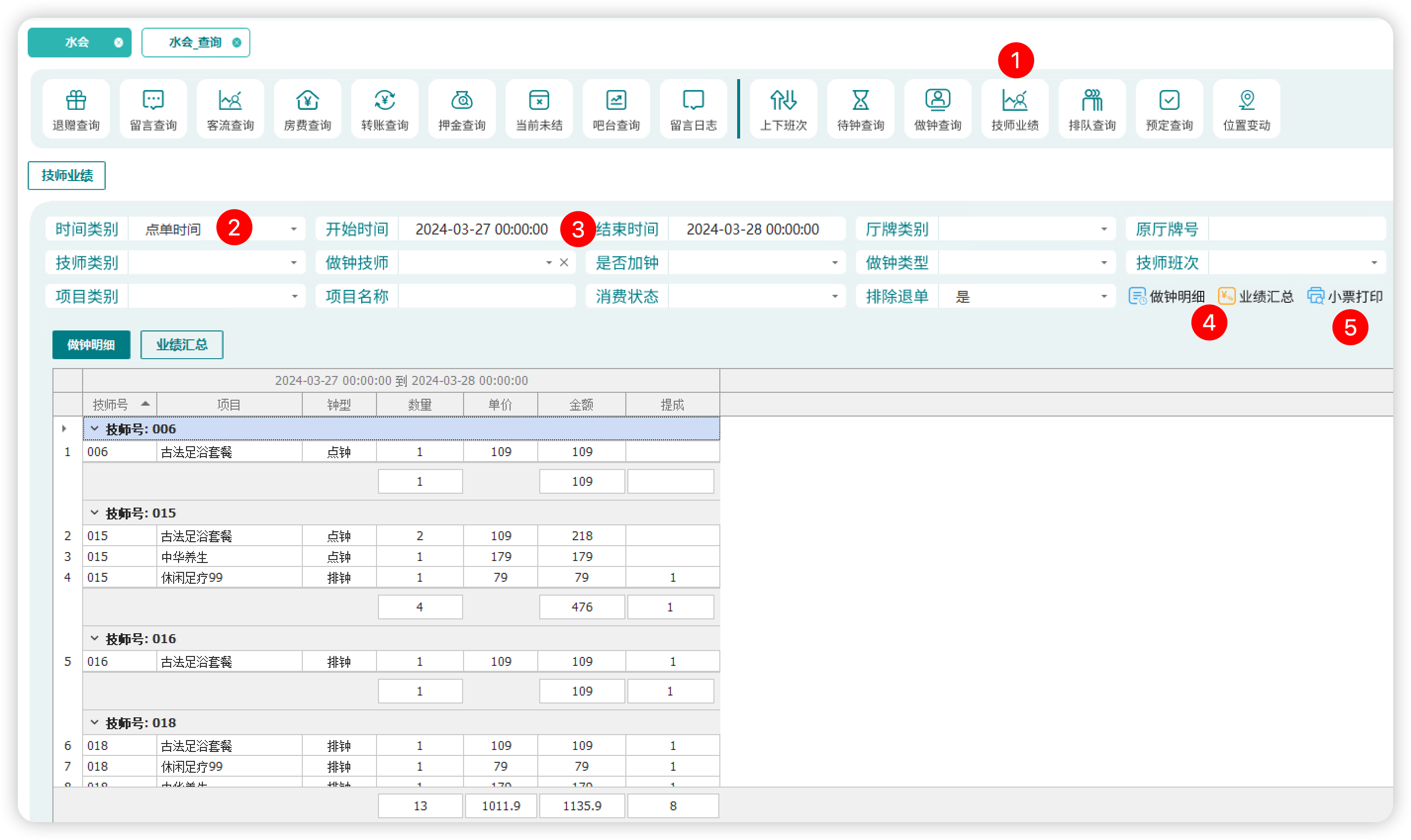Screen dimensions: 1411x840
Task: Close the 水会 tab with its x icon
Action: [118, 43]
